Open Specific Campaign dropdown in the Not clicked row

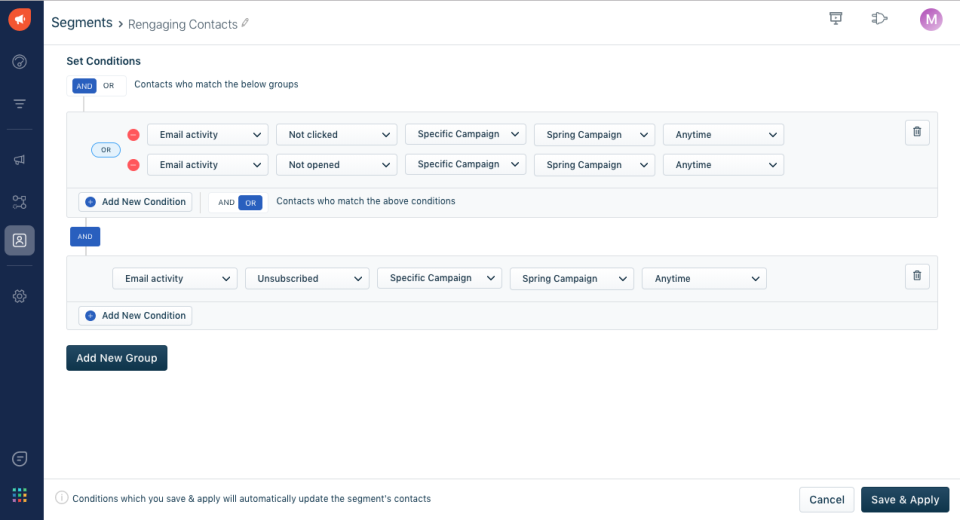[465, 134]
